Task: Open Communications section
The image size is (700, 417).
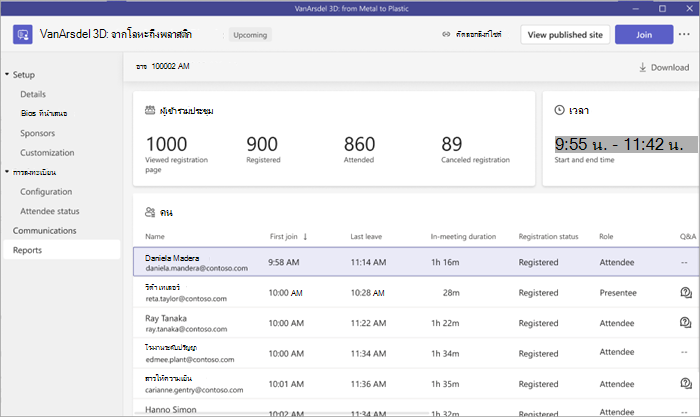Action: pyautogui.click(x=45, y=231)
